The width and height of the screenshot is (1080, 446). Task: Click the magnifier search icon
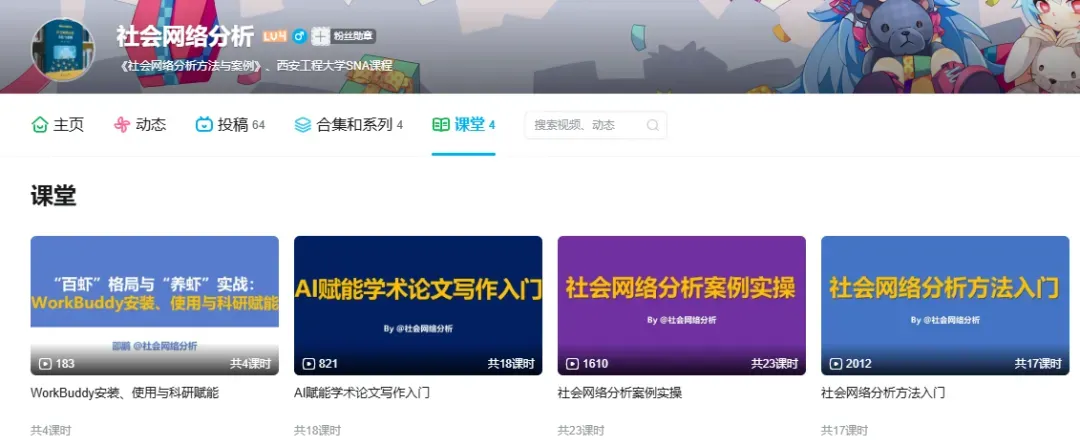coord(652,125)
